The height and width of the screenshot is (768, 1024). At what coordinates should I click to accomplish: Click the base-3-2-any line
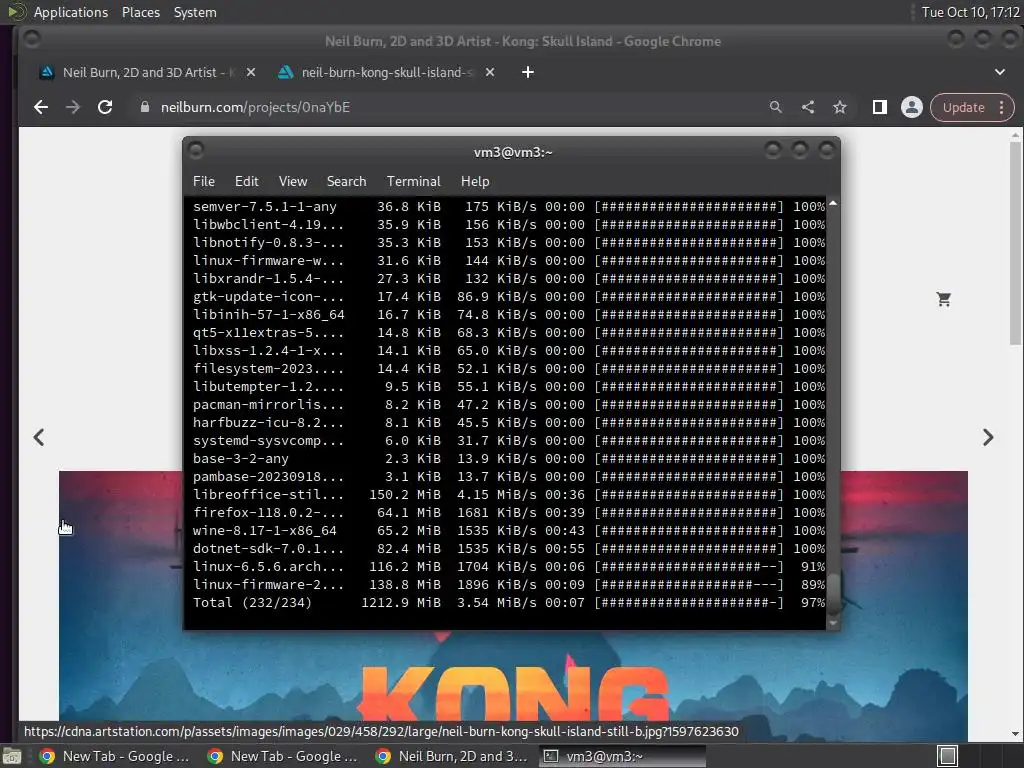pyautogui.click(x=509, y=458)
